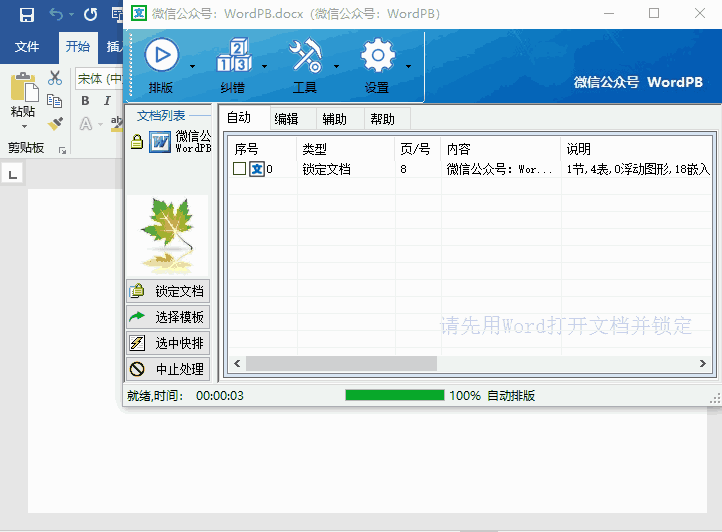Click the 页/号 column header

click(x=418, y=149)
